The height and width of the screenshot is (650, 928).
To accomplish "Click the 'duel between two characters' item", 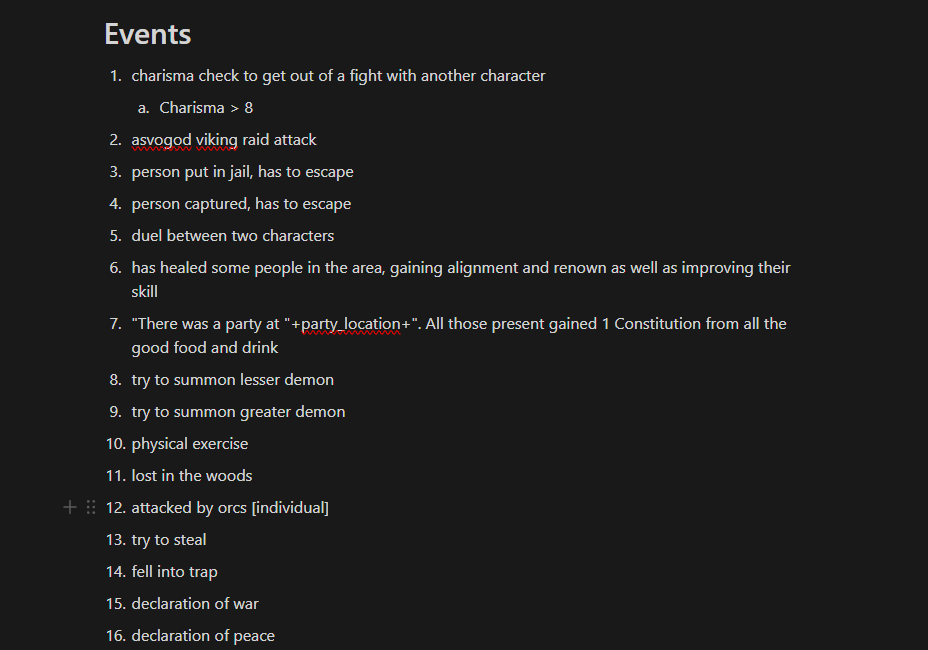I will 232,236.
